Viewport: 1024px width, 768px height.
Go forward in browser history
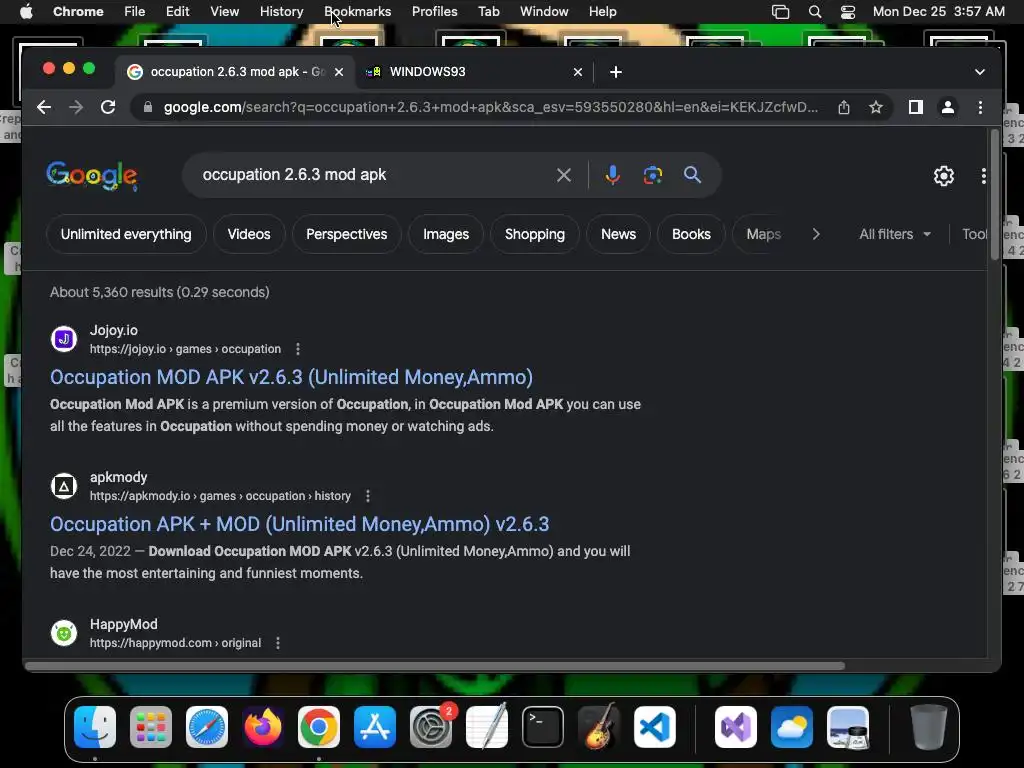pos(76,107)
